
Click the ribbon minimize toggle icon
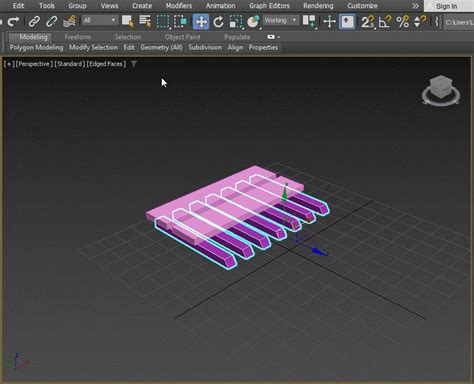271,37
